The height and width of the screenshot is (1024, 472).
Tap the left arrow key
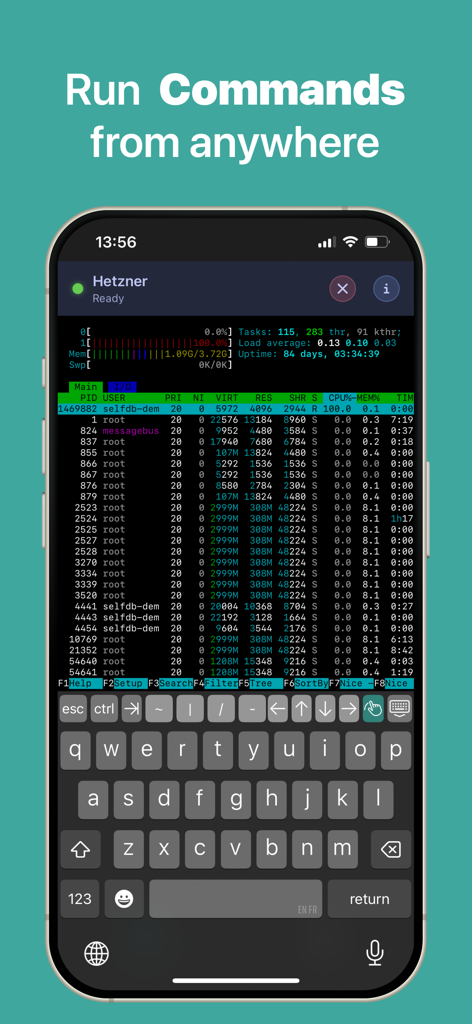click(277, 709)
